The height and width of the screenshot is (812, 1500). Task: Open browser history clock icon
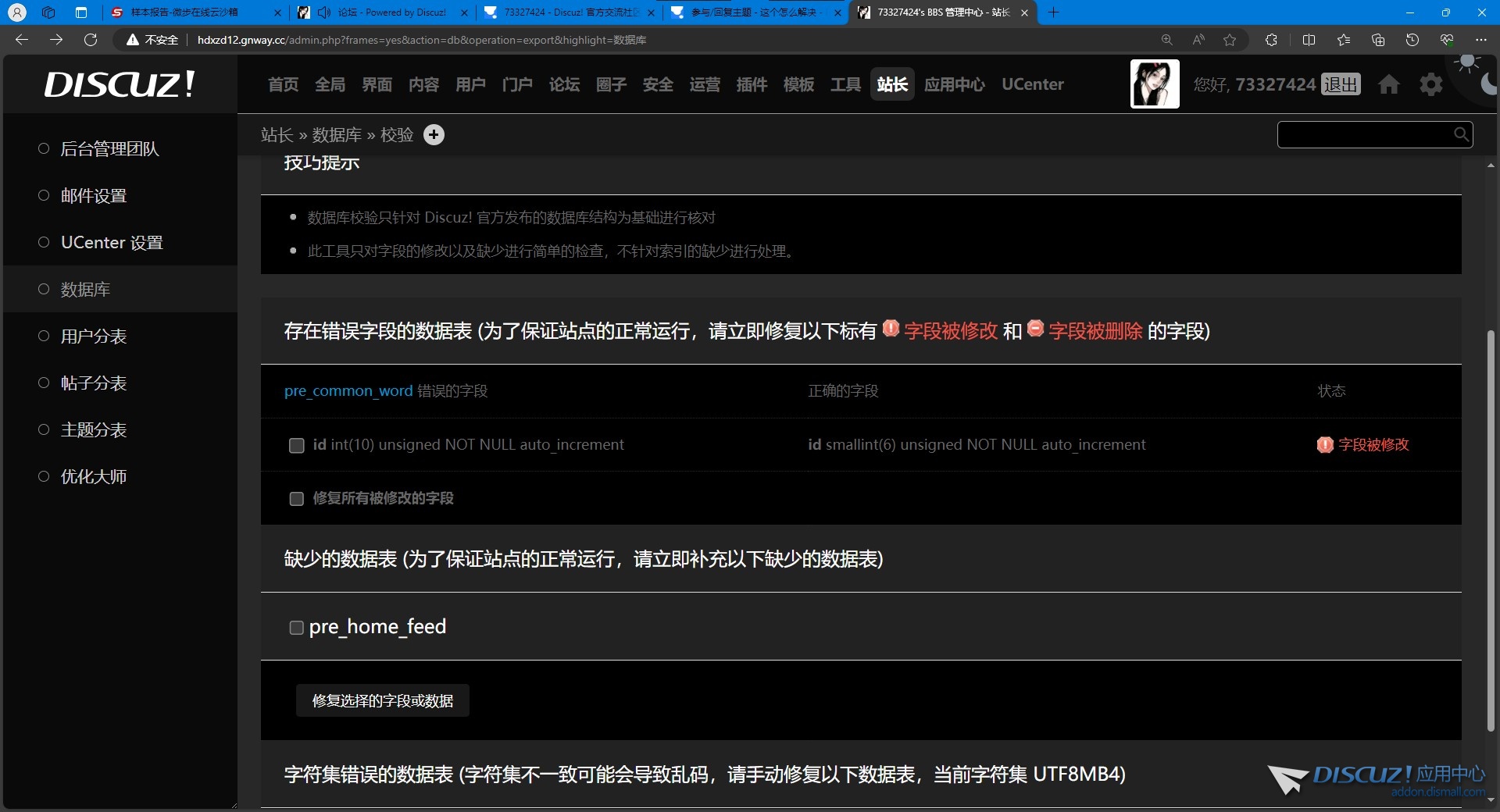(x=1412, y=40)
